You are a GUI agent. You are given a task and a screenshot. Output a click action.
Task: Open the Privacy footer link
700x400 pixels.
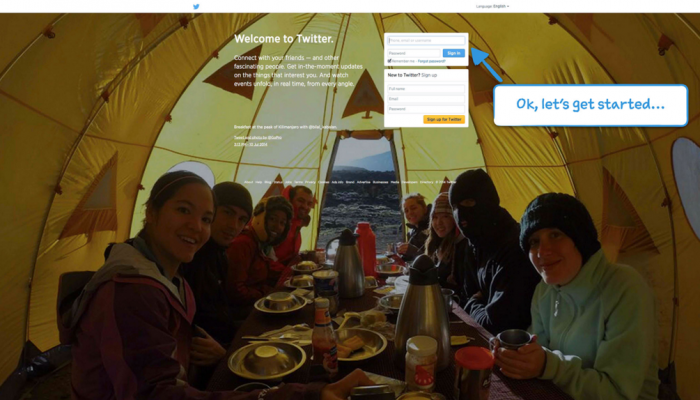[x=310, y=182]
